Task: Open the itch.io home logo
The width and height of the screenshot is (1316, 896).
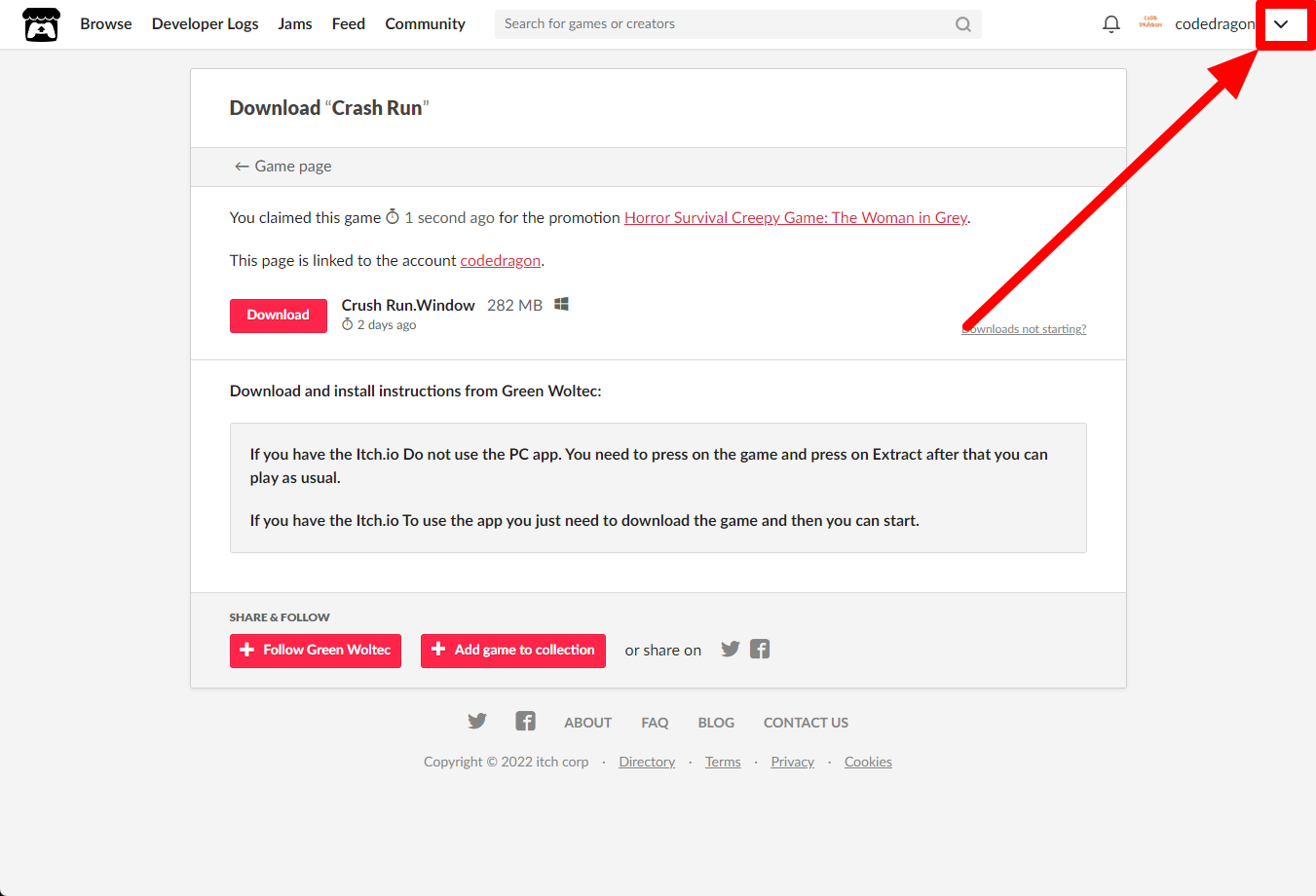Action: point(41,24)
